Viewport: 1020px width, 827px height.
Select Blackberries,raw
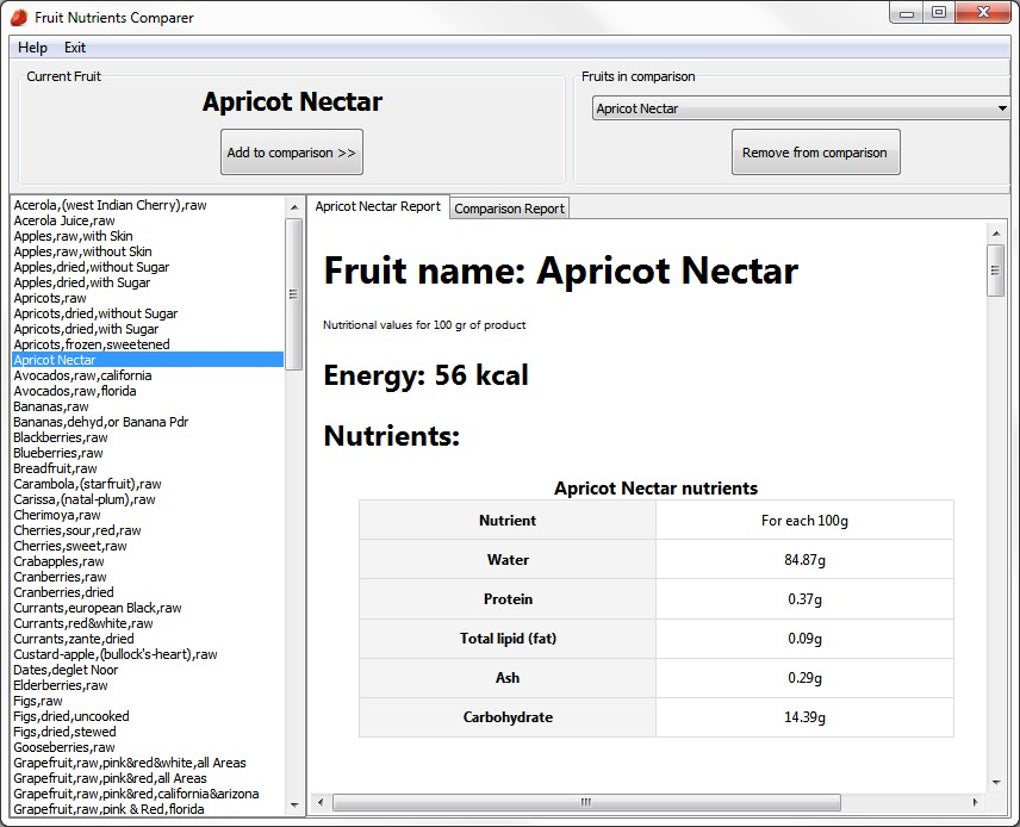148,437
